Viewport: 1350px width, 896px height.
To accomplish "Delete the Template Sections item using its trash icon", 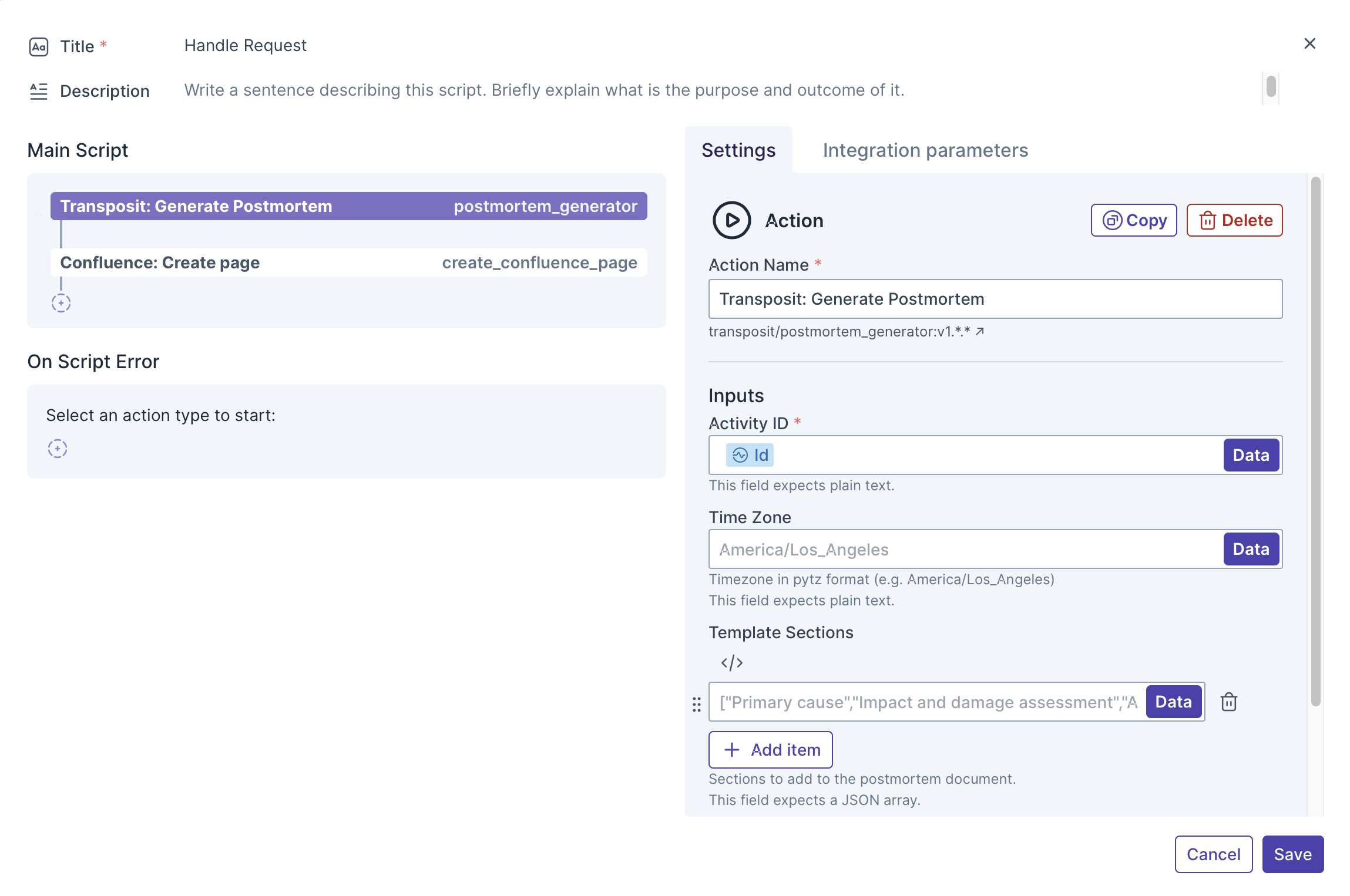I will (x=1228, y=702).
